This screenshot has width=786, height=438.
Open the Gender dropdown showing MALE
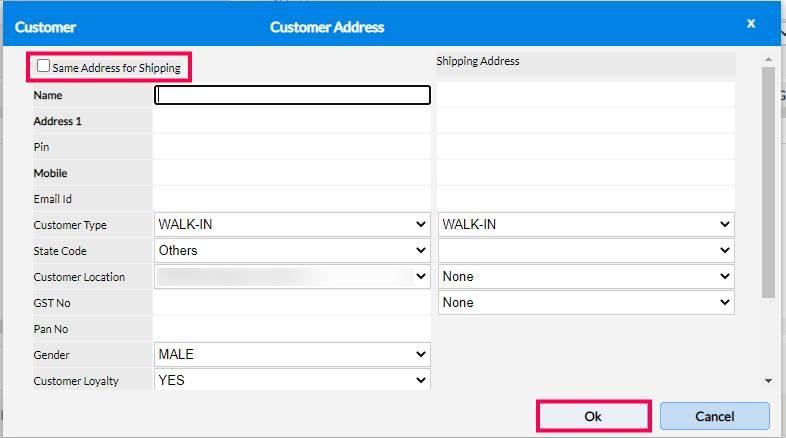point(292,354)
